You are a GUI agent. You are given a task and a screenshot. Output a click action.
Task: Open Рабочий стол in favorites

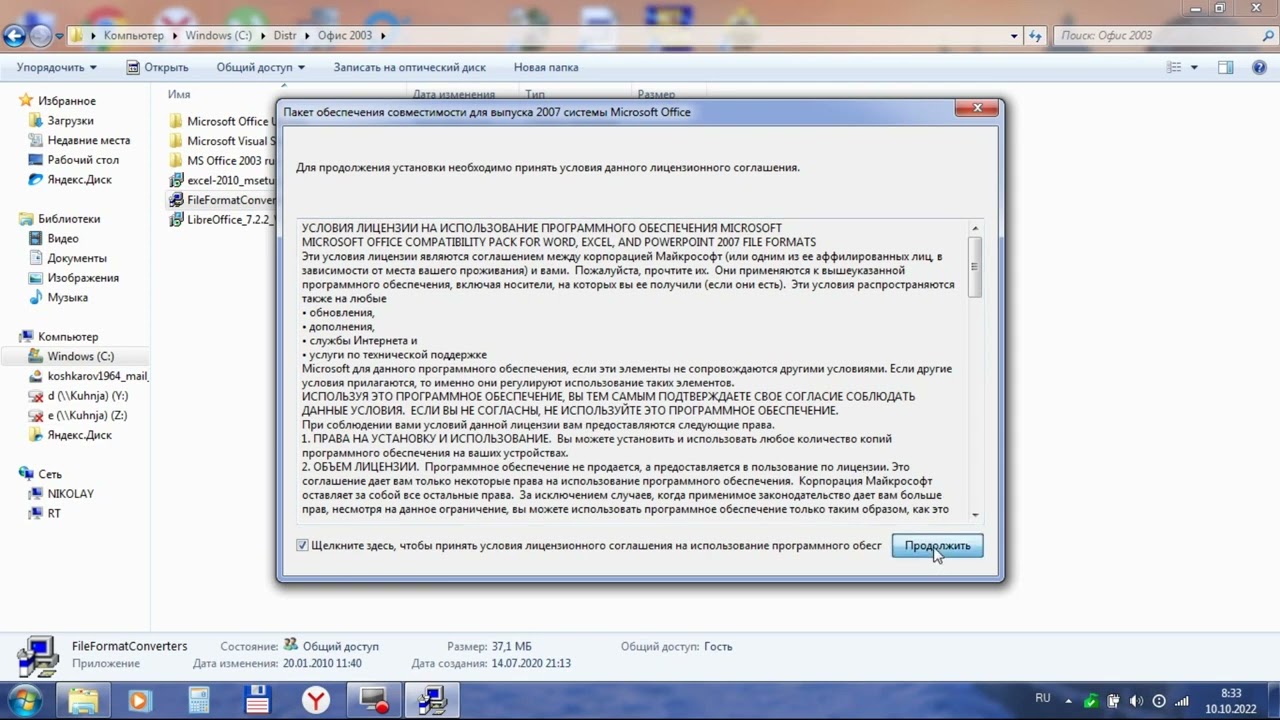pyautogui.click(x=83, y=160)
